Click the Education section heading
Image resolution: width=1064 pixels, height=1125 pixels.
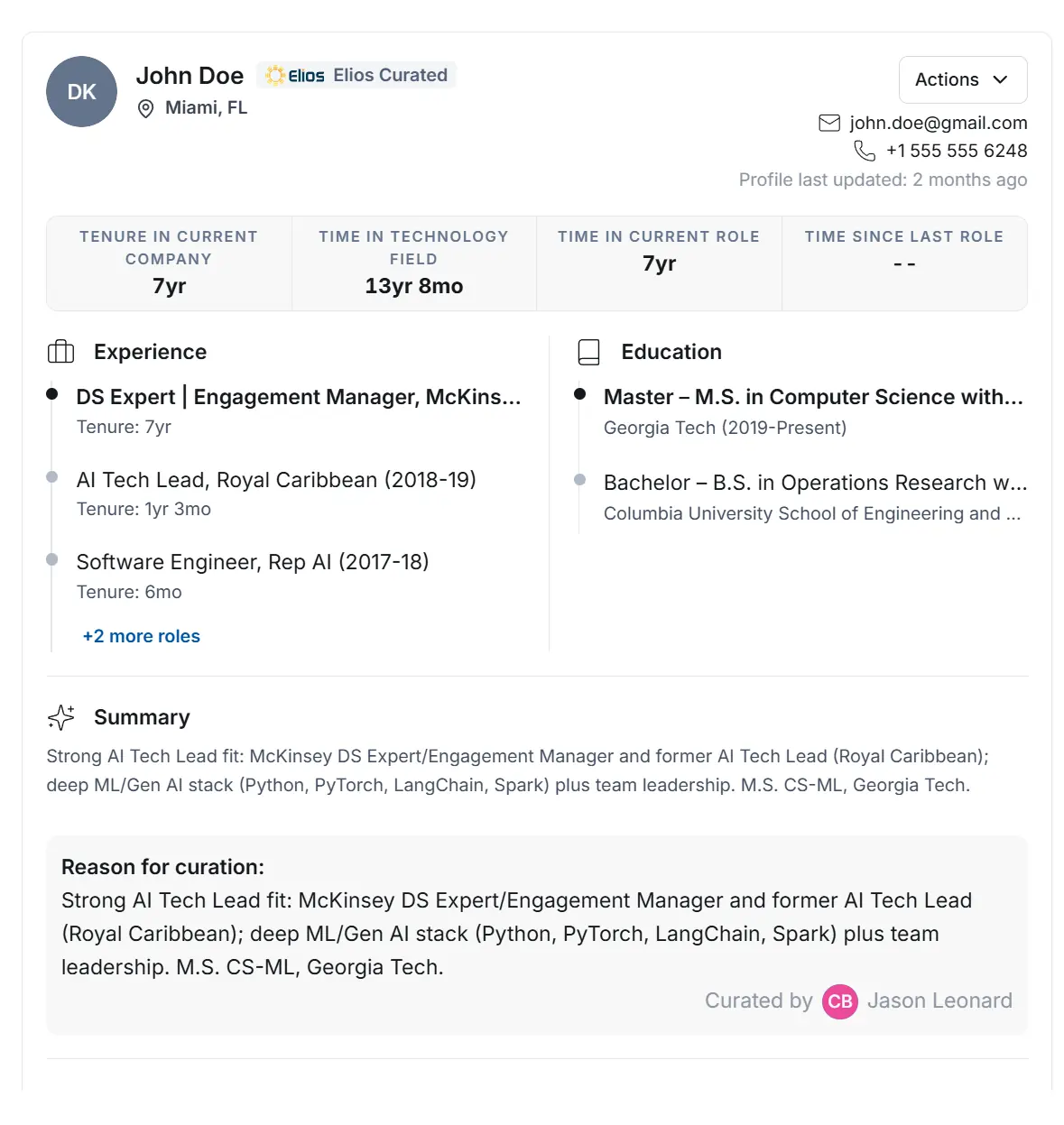point(671,352)
